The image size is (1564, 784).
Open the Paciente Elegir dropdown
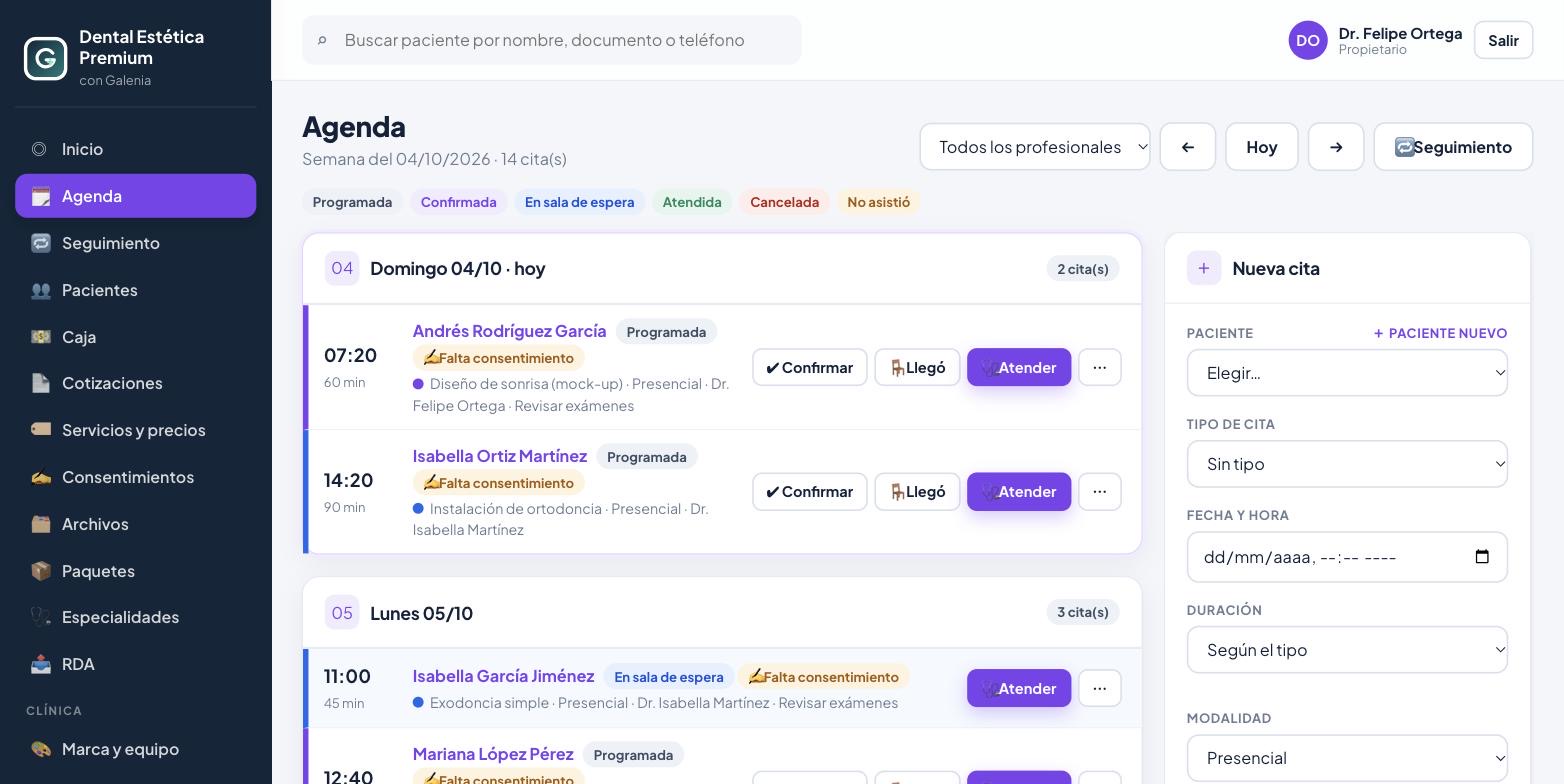coord(1347,373)
